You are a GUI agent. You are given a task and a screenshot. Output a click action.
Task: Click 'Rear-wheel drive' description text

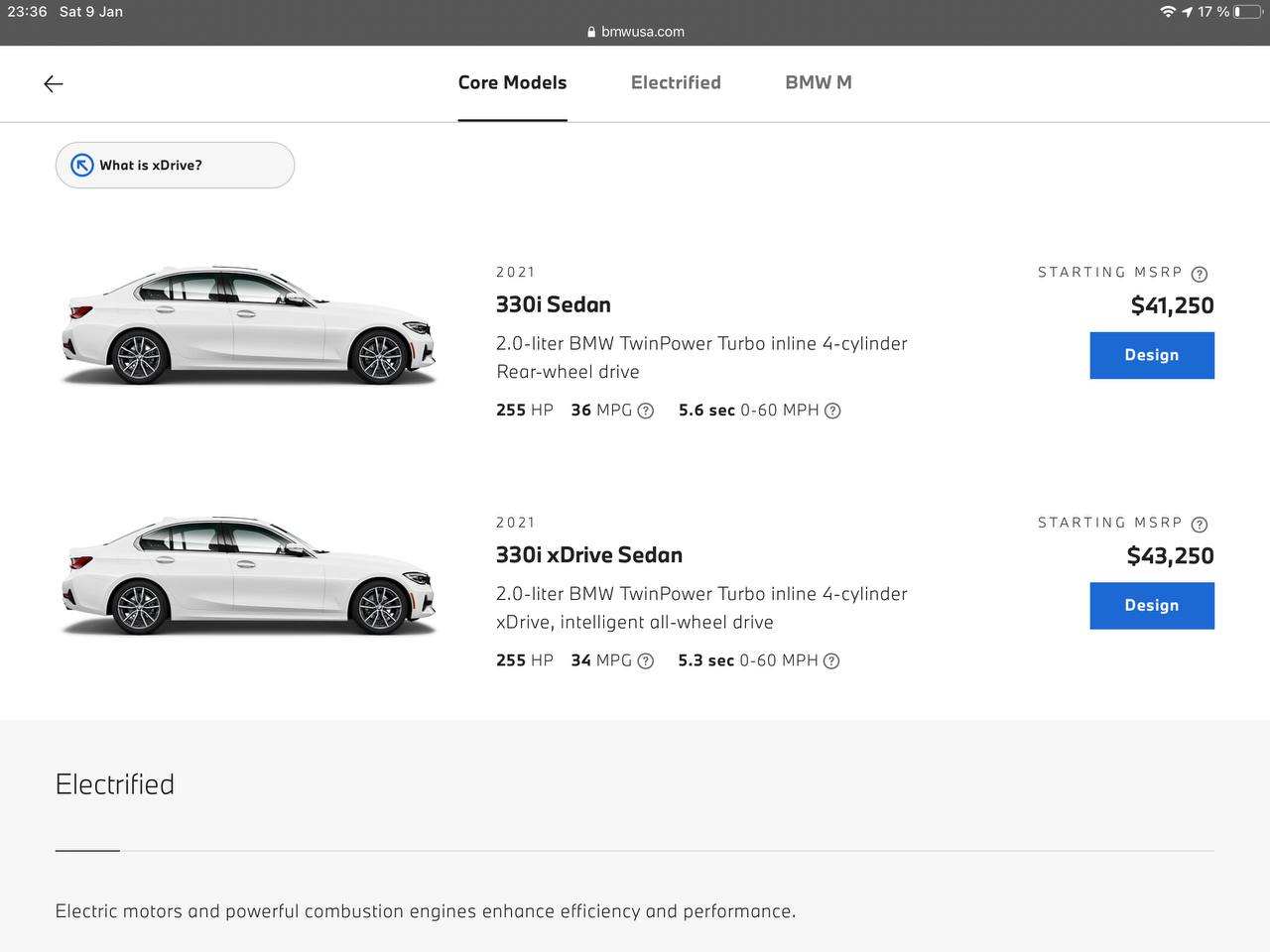tap(568, 372)
